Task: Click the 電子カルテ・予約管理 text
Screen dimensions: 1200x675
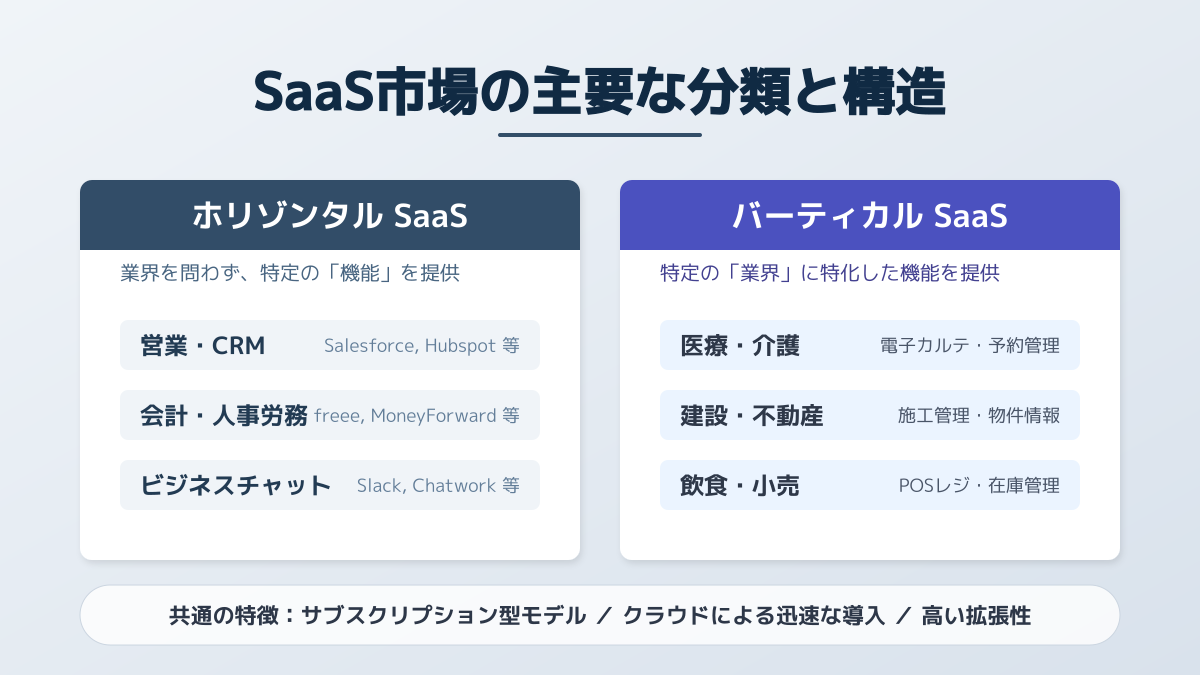Action: coord(969,346)
